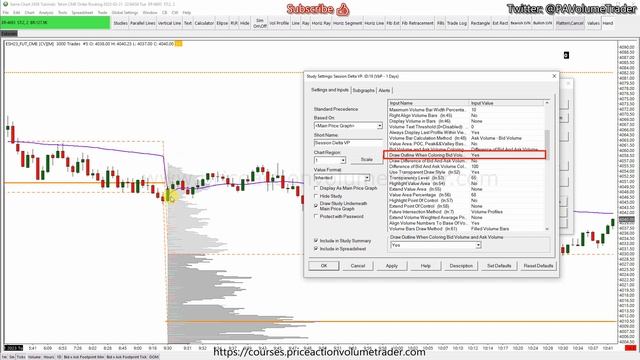Select the Fib Ext tool
Image resolution: width=640 pixels, height=360 pixels.
(393, 23)
